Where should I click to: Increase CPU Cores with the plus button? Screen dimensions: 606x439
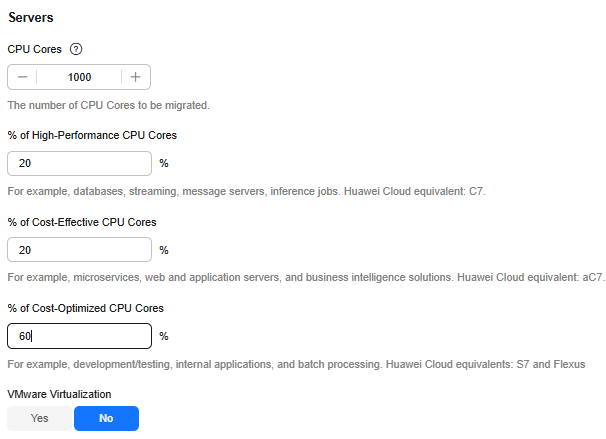pyautogui.click(x=135, y=77)
